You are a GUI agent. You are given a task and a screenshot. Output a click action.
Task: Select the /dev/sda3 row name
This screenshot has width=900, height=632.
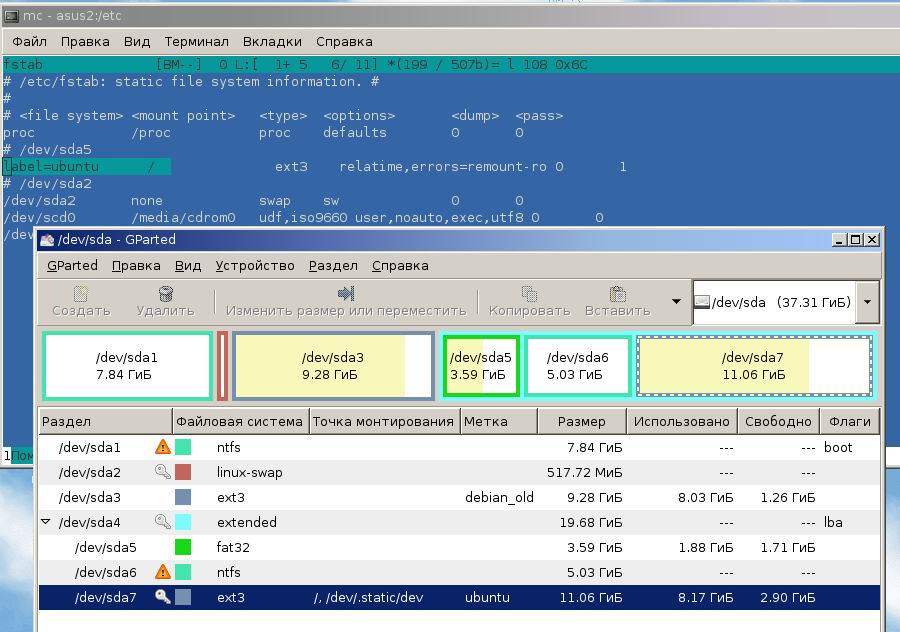(x=90, y=497)
